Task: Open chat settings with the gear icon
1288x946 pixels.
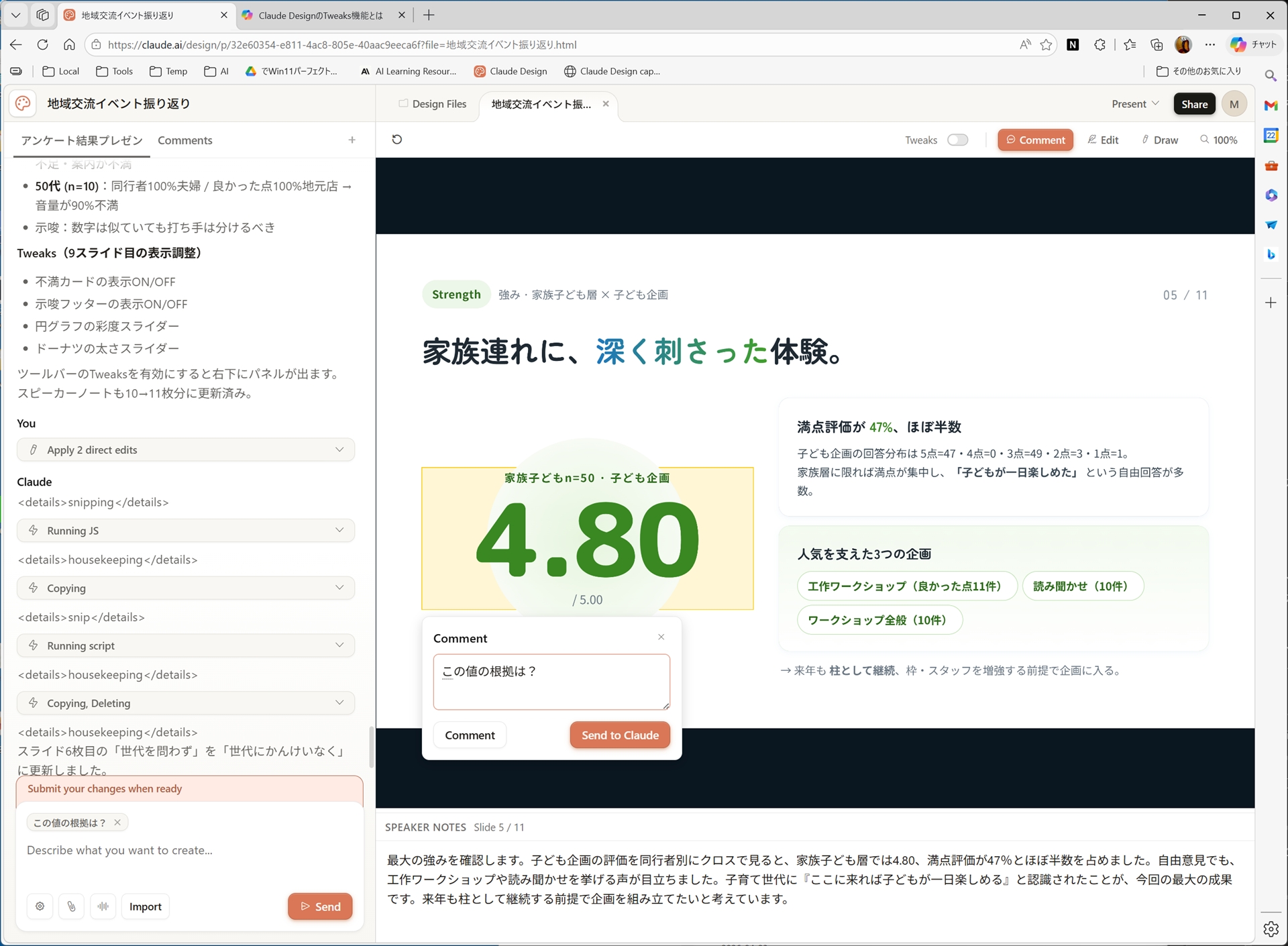Action: click(x=40, y=906)
